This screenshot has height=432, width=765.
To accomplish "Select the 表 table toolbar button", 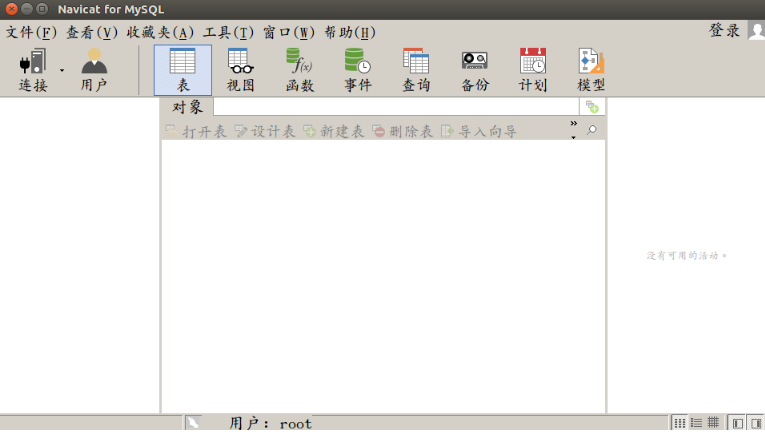I will (x=183, y=70).
